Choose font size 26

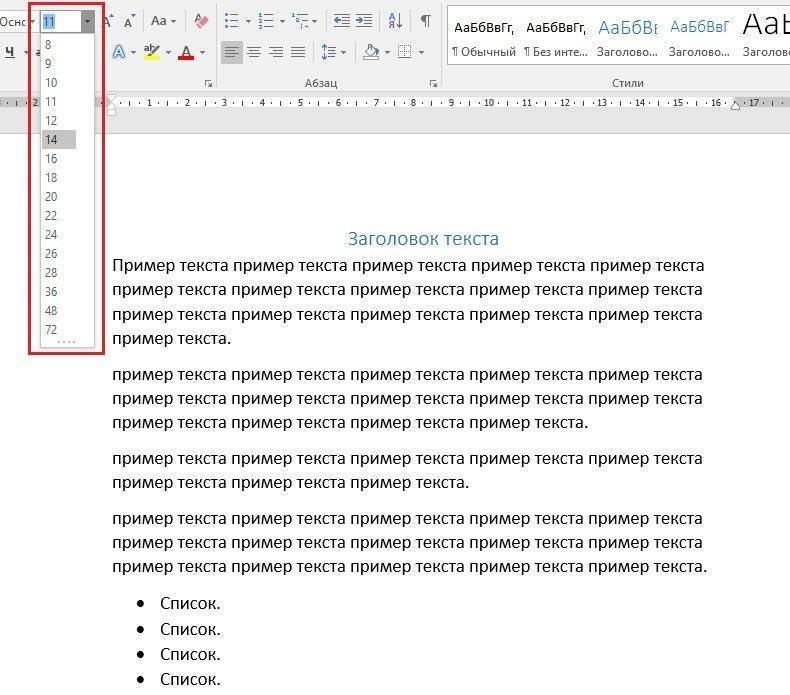click(x=68, y=254)
